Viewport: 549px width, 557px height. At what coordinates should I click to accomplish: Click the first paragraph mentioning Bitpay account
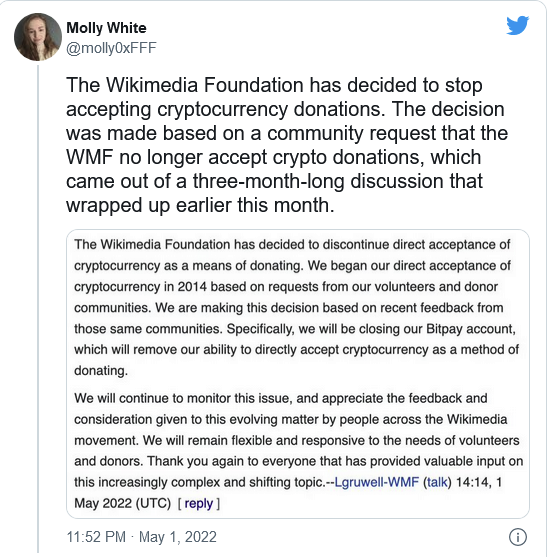tap(296, 307)
